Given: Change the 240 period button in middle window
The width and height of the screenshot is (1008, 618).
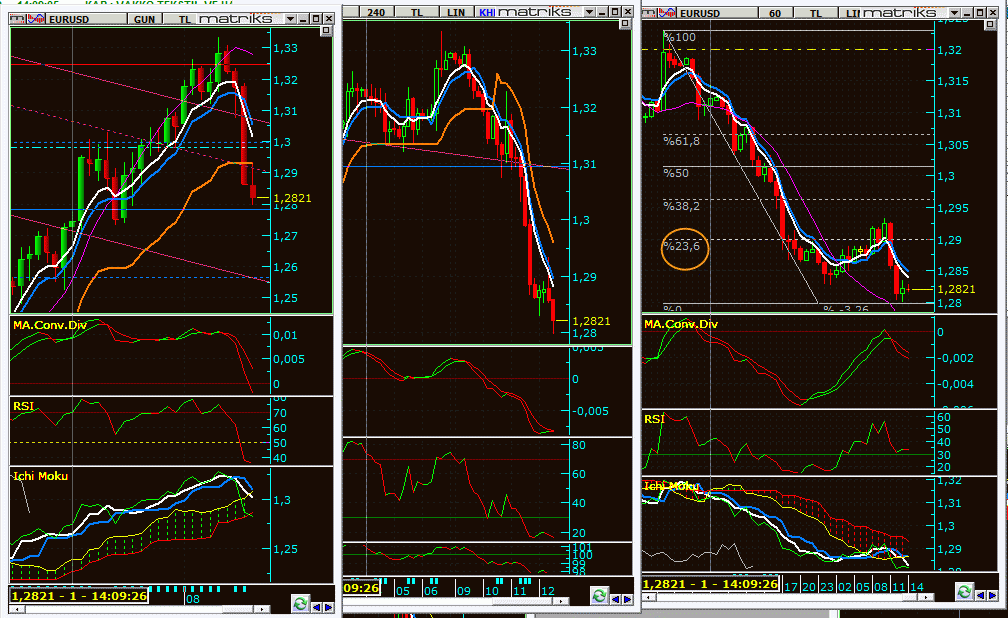Looking at the screenshot, I should [x=376, y=12].
